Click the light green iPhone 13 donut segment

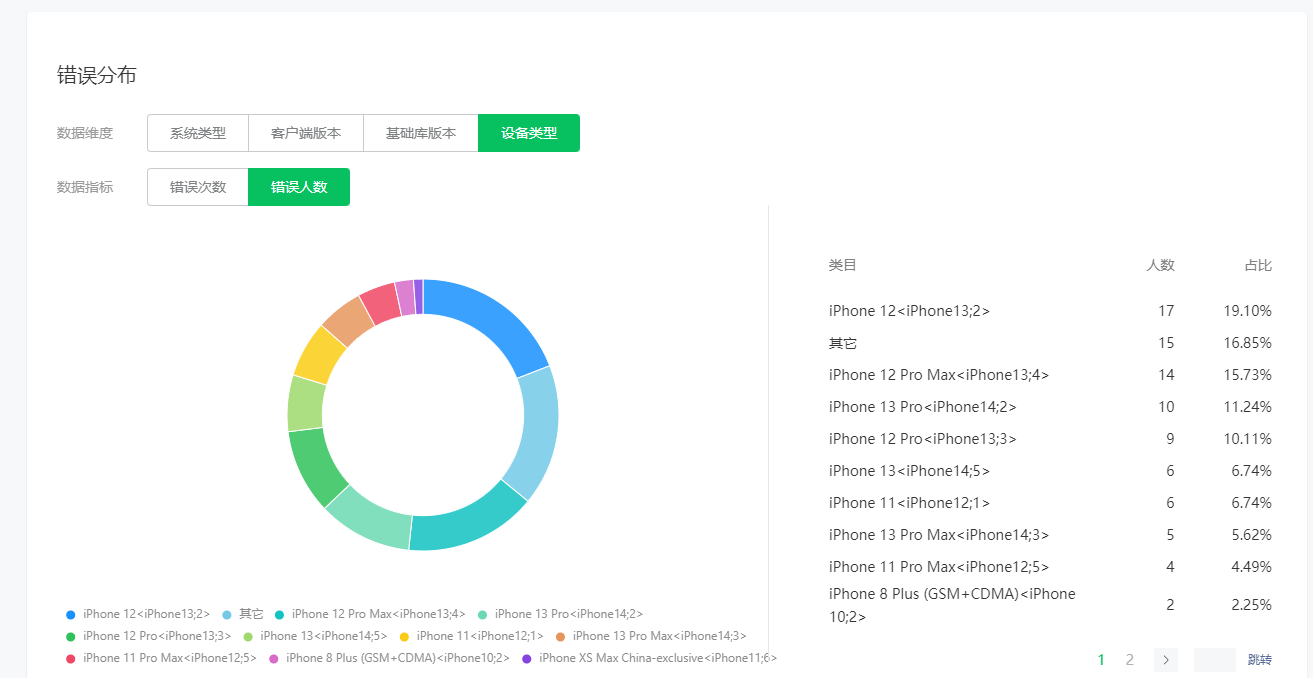pyautogui.click(x=304, y=404)
